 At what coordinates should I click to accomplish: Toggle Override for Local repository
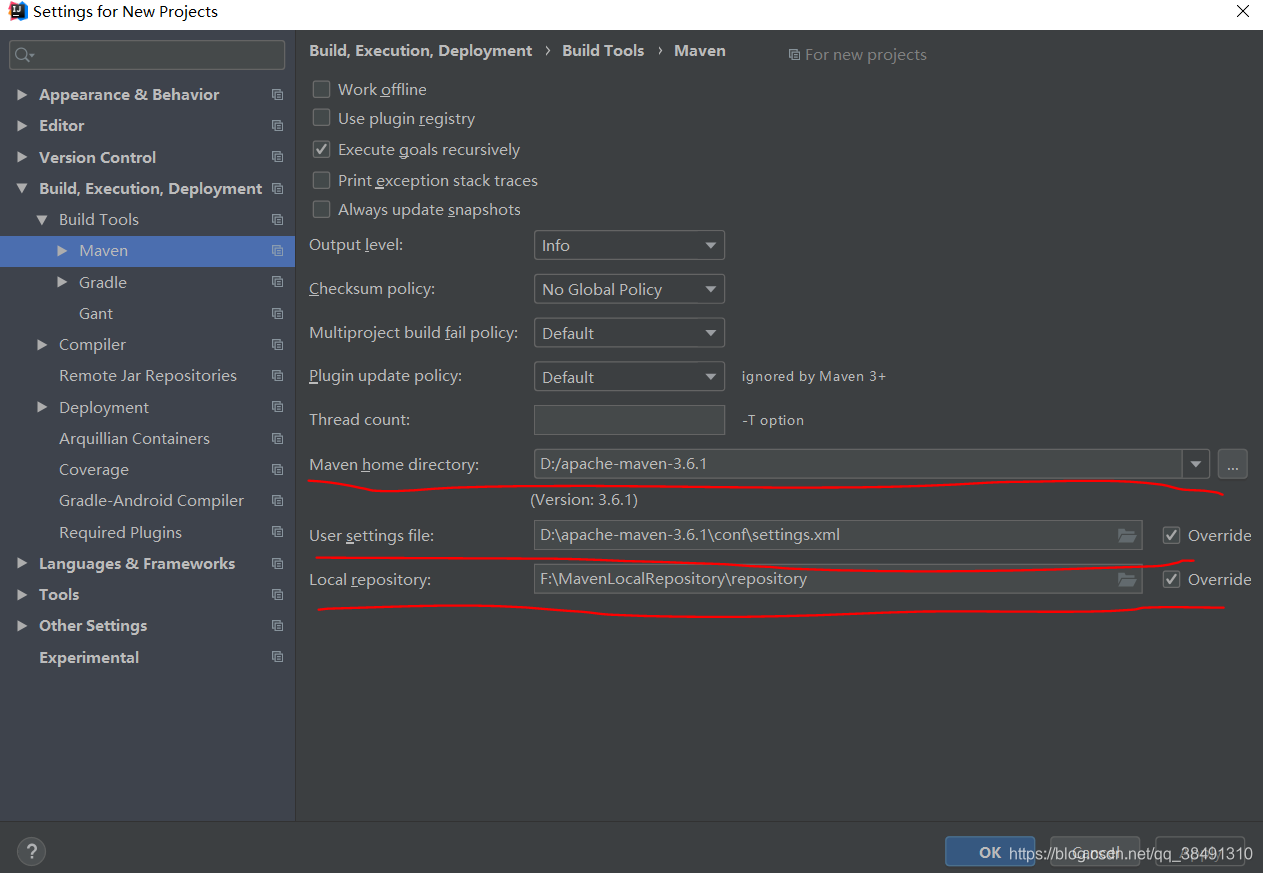1171,579
